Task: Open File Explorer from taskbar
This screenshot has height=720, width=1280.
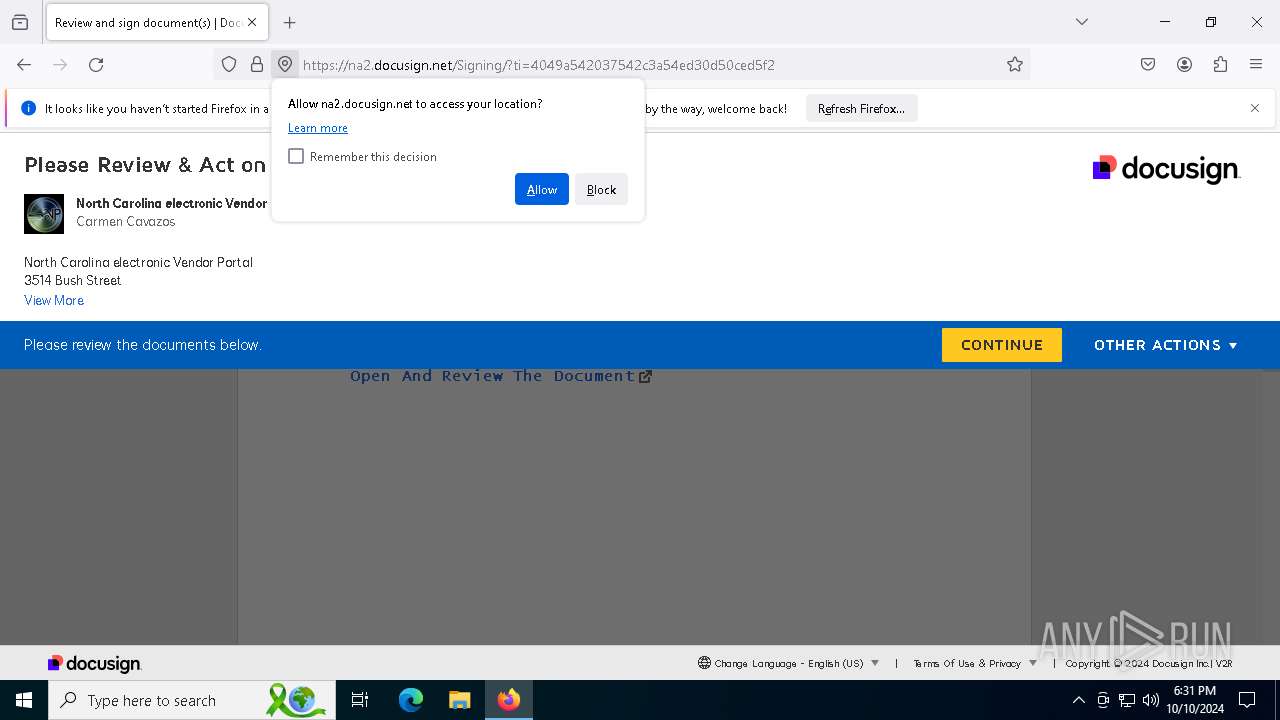Action: point(459,700)
